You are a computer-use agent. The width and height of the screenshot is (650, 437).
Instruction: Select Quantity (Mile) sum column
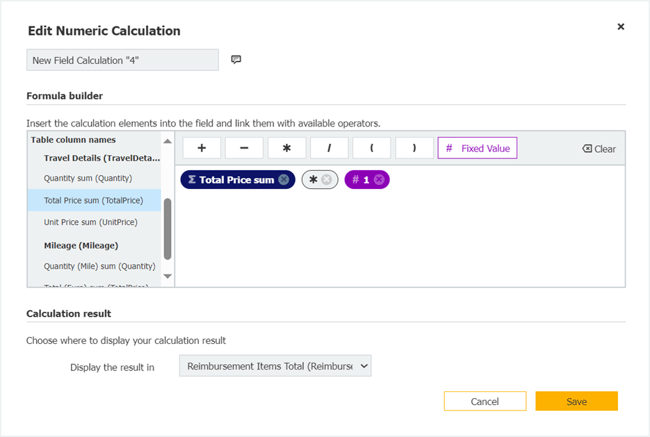tap(100, 266)
